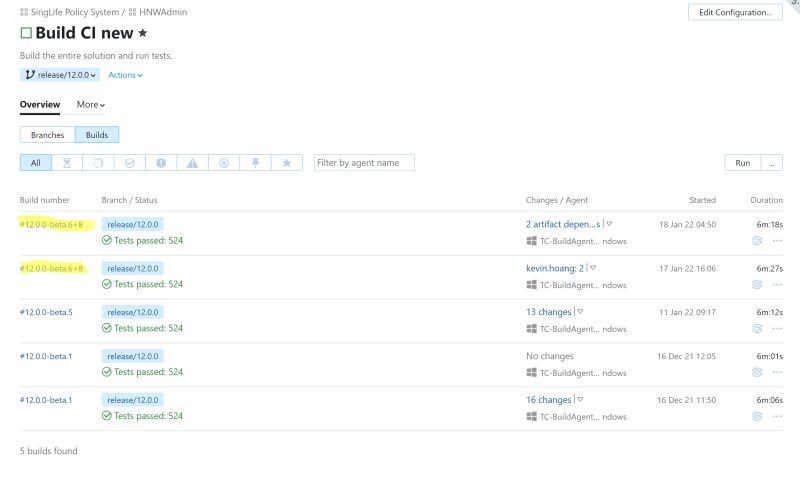The width and height of the screenshot is (800, 481).
Task: Open build #12.0.0-beta.1 started at 11:50
Action: (46, 400)
